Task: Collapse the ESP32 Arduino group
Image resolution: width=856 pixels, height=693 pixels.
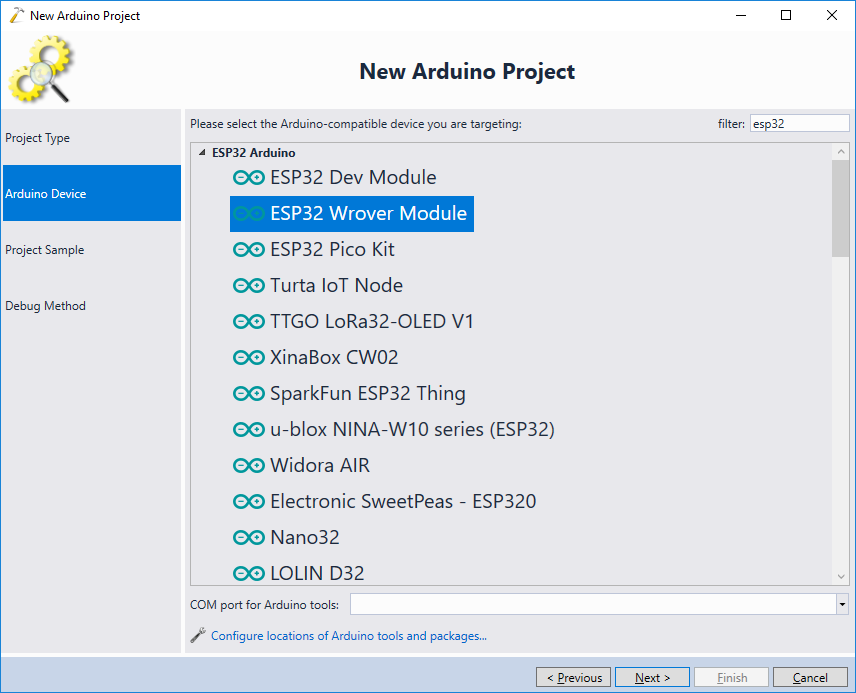Action: pyautogui.click(x=202, y=152)
